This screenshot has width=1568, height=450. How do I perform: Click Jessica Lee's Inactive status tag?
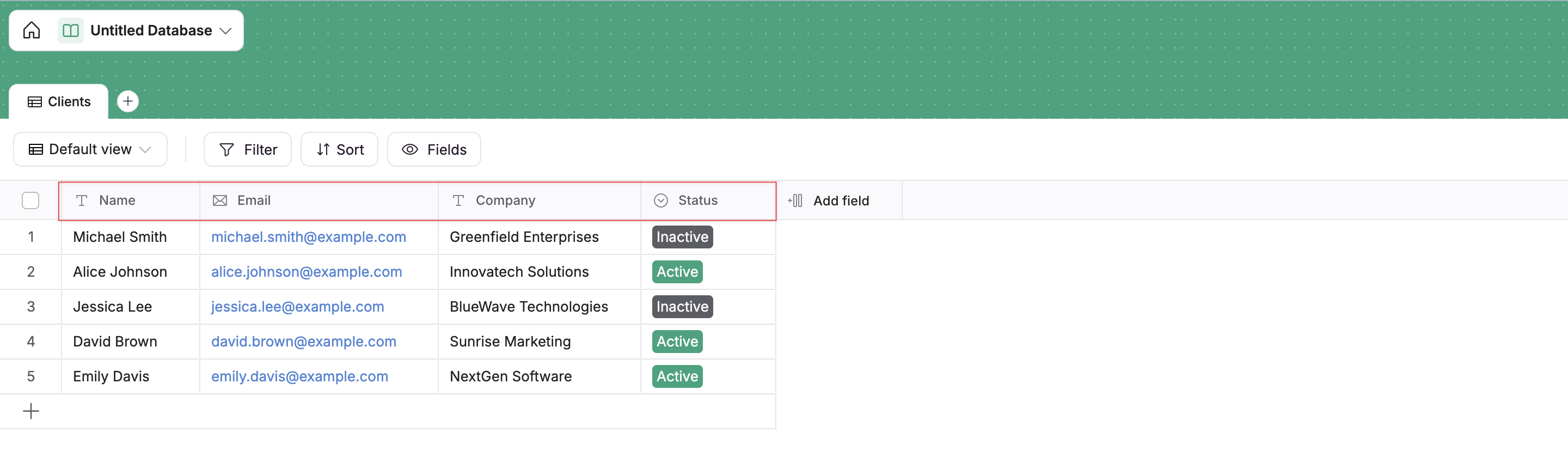(x=682, y=306)
